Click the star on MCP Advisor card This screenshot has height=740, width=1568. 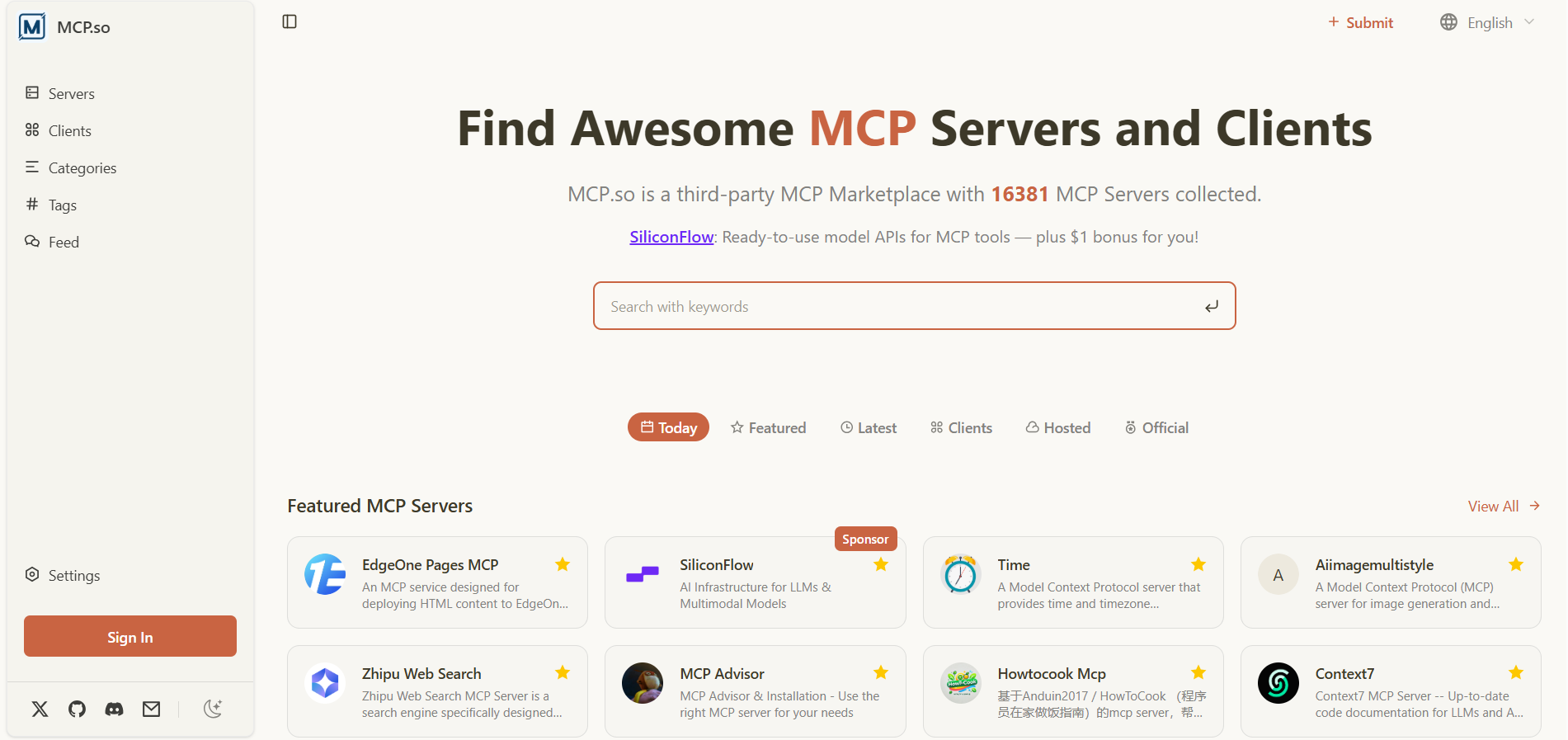tap(881, 672)
